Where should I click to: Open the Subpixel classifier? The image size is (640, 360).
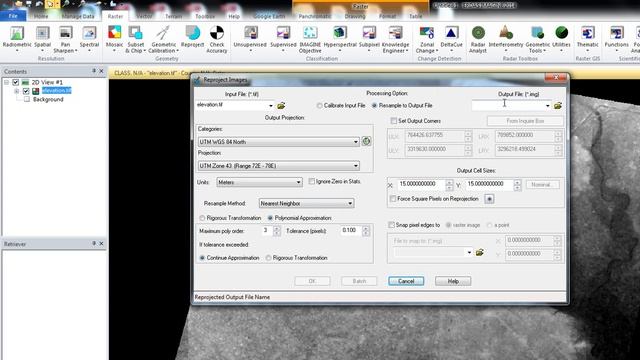click(369, 39)
